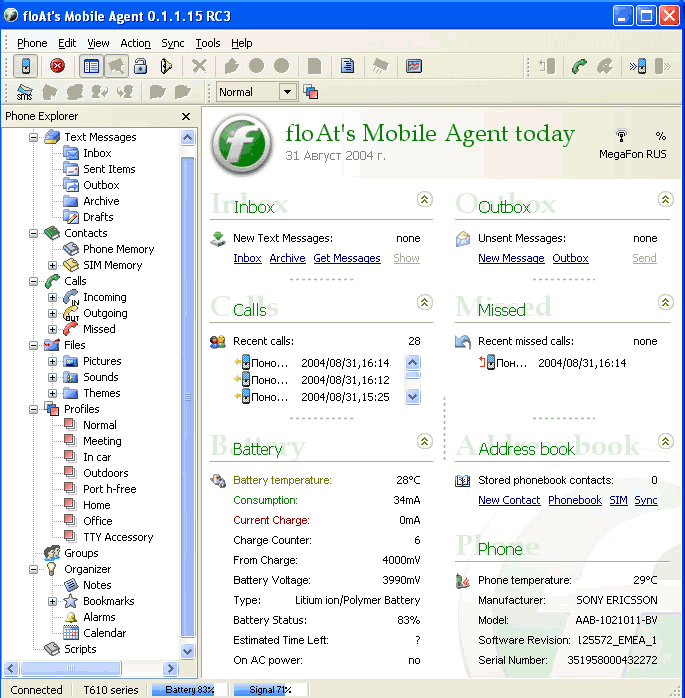Select the Alarms item in tree
This screenshot has height=698, width=685.
pyautogui.click(x=99, y=617)
